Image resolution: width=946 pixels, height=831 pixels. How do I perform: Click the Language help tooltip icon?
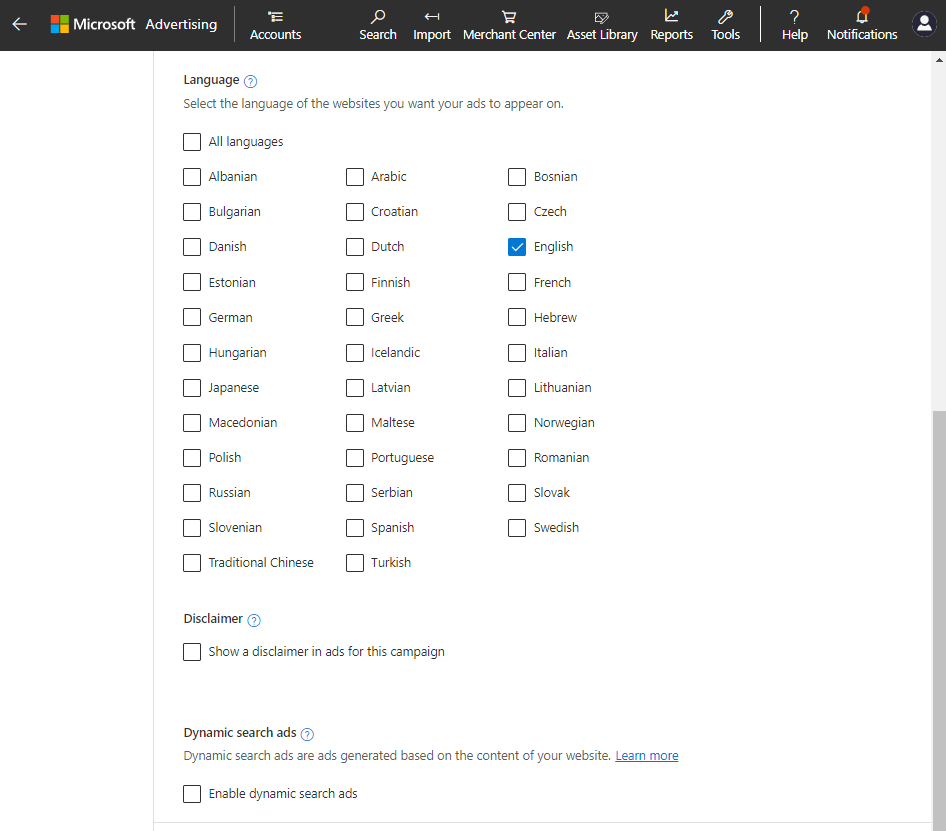tap(251, 81)
